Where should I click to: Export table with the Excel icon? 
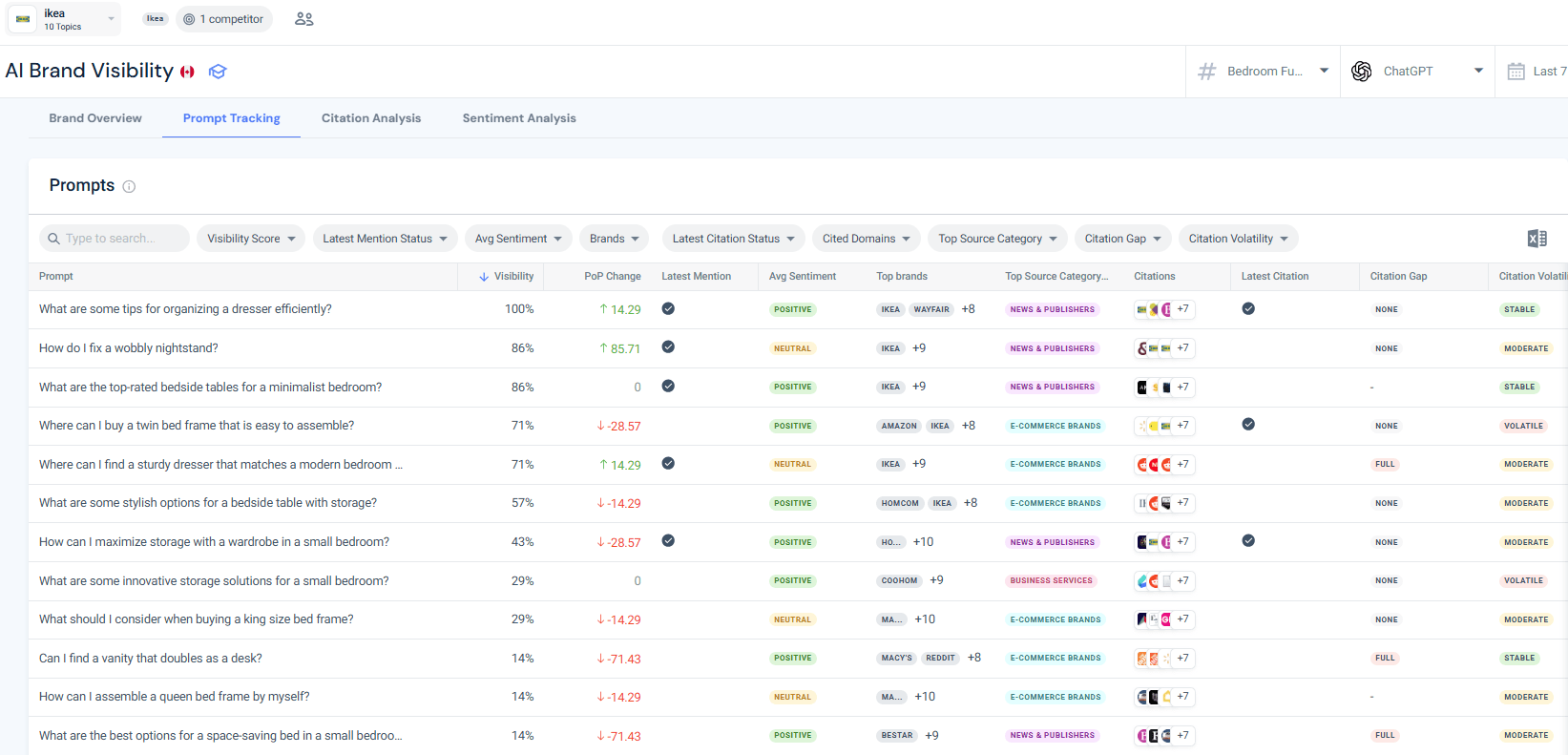[x=1537, y=239]
